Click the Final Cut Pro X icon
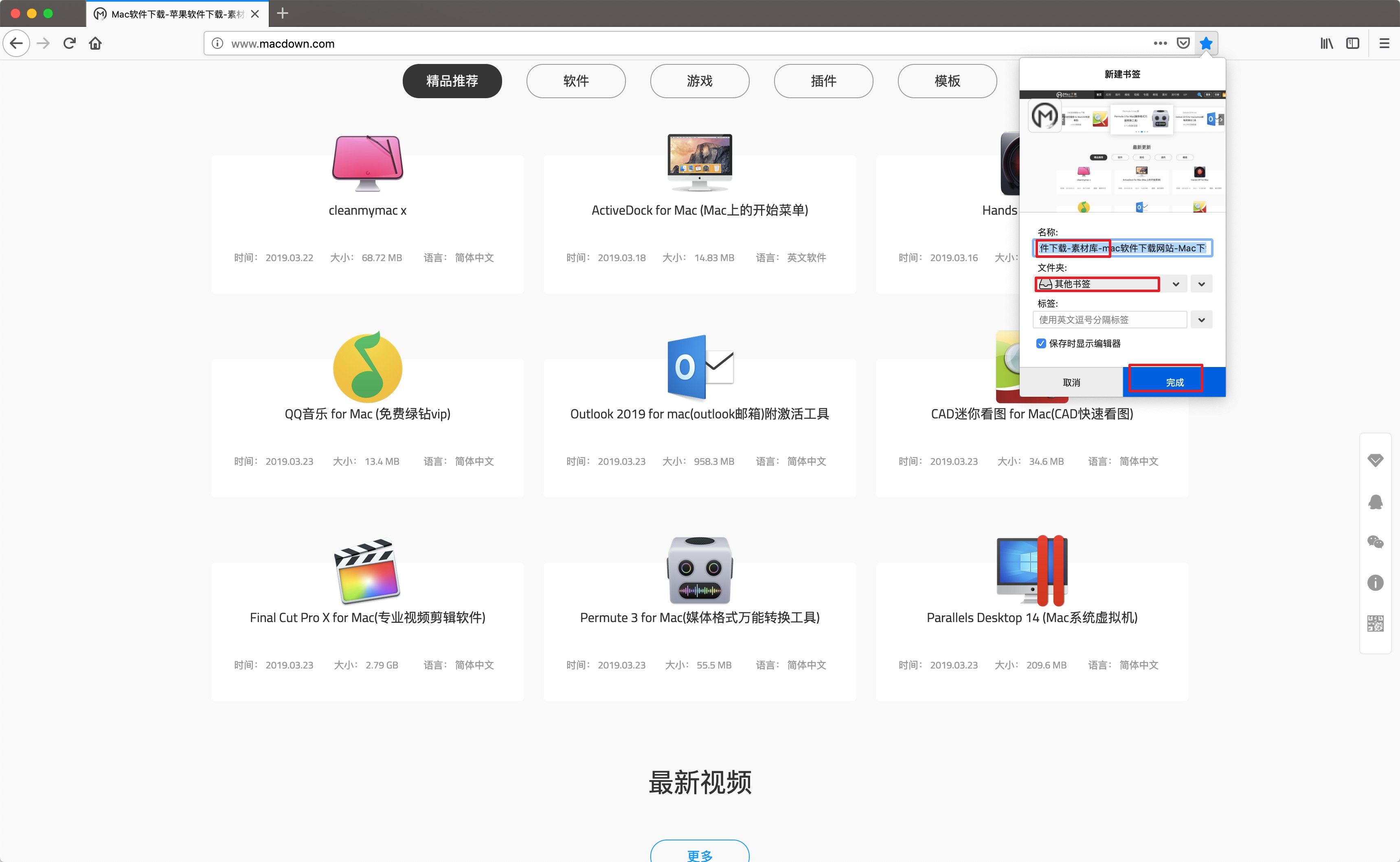Viewport: 1400px width, 862px height. (368, 571)
